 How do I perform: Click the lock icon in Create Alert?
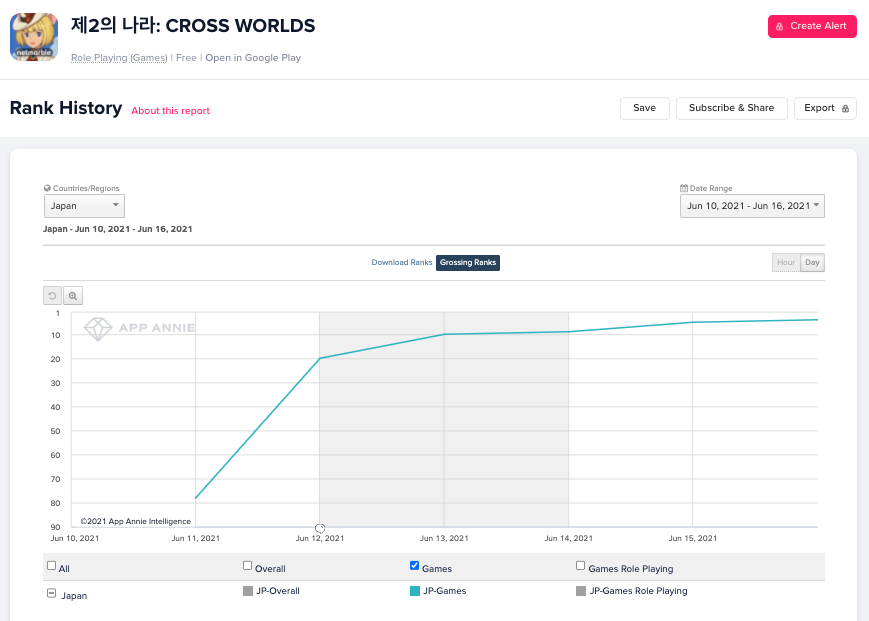tap(780, 27)
